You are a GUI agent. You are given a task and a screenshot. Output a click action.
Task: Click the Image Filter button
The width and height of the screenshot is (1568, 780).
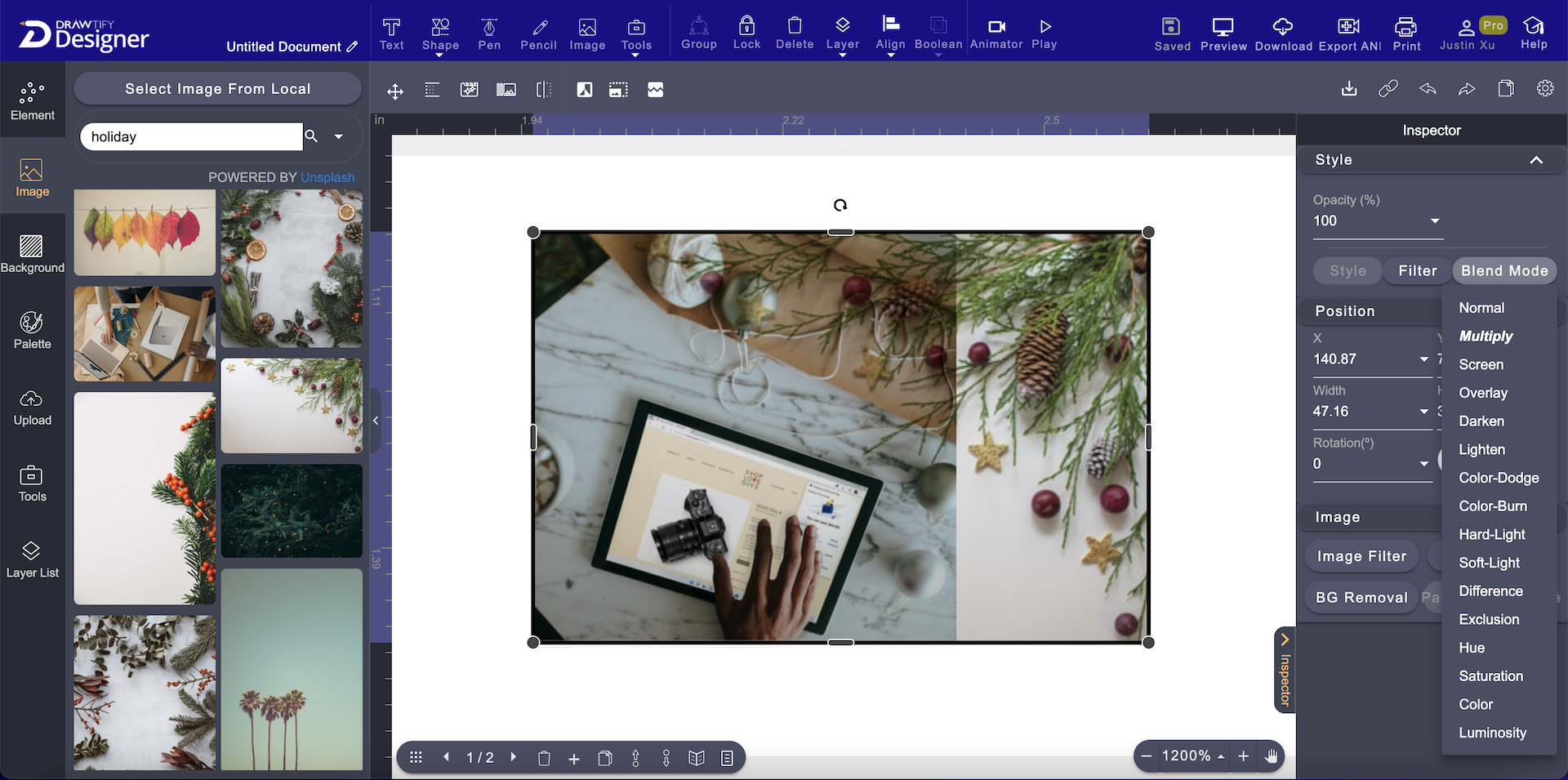(x=1361, y=556)
